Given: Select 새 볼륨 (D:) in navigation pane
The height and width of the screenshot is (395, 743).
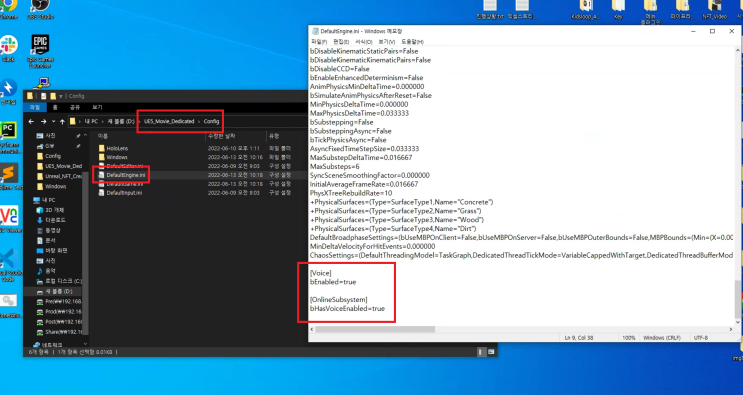Looking at the screenshot, I should coord(53,291).
